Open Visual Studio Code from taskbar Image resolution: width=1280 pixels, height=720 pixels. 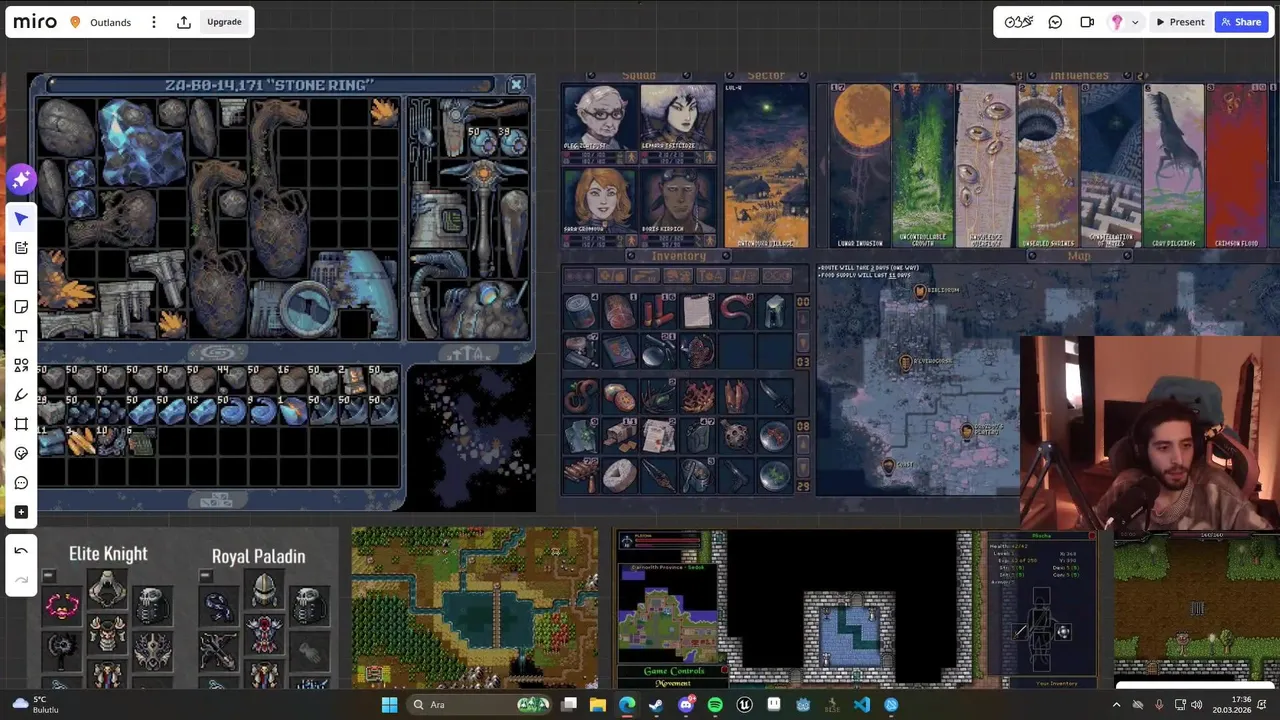click(862, 705)
